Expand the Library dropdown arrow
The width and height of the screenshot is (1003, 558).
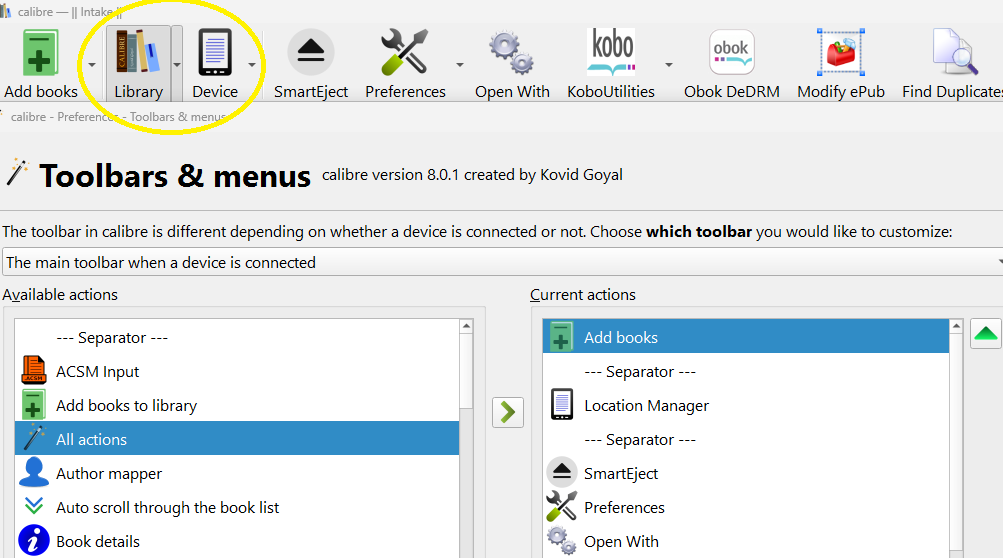point(177,65)
